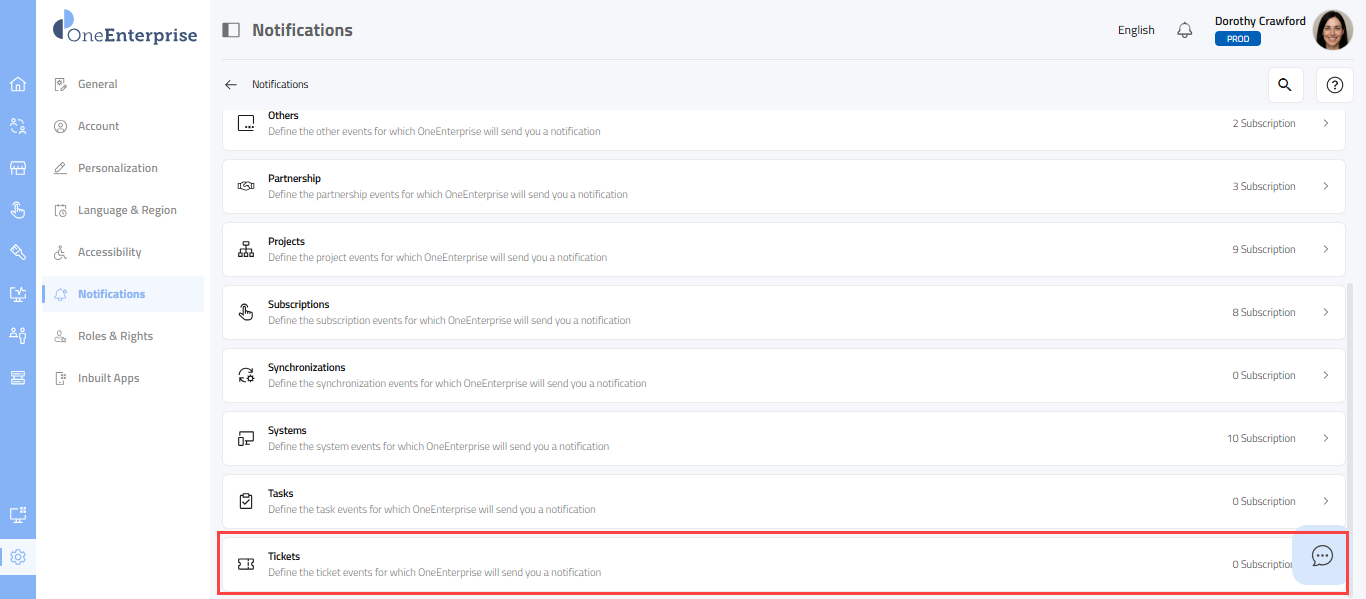
Task: Click the help question mark icon
Action: point(1334,85)
